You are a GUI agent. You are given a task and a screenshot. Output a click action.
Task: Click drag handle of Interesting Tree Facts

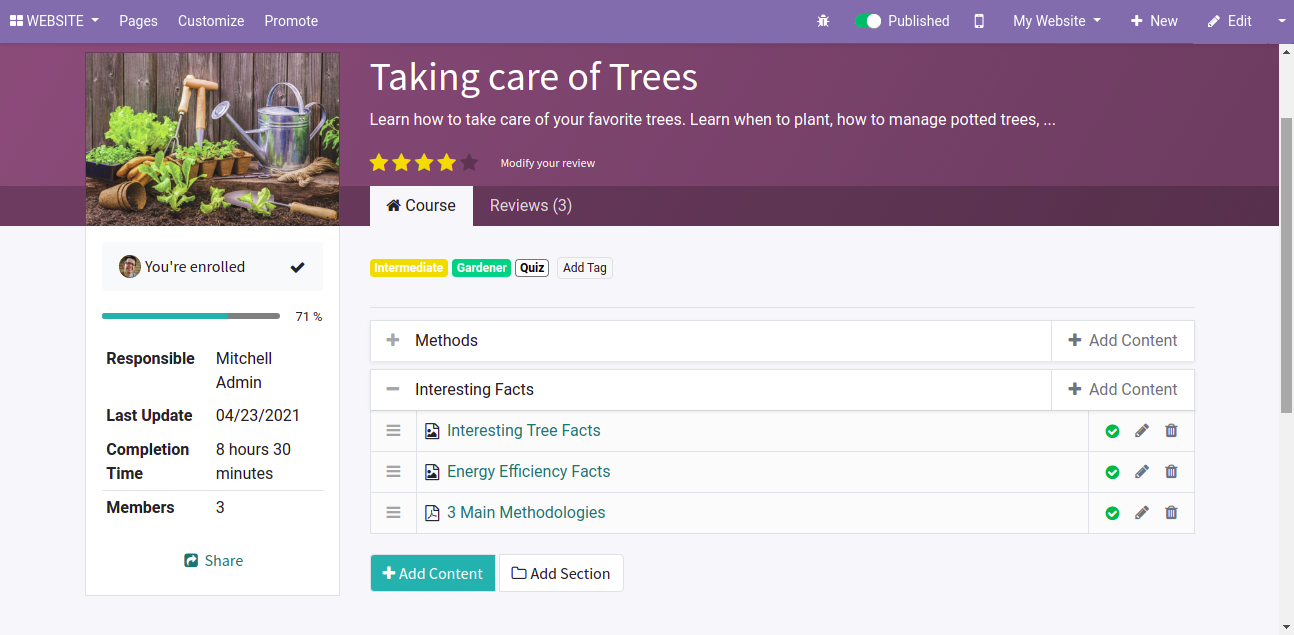pos(393,431)
